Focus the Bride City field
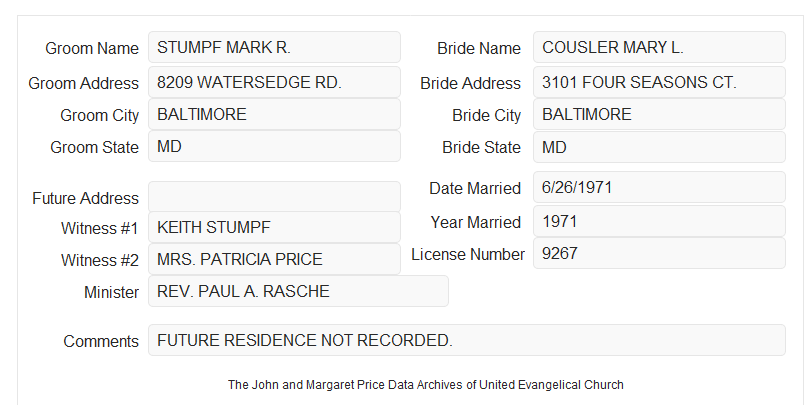This screenshot has height=405, width=805. [659, 114]
